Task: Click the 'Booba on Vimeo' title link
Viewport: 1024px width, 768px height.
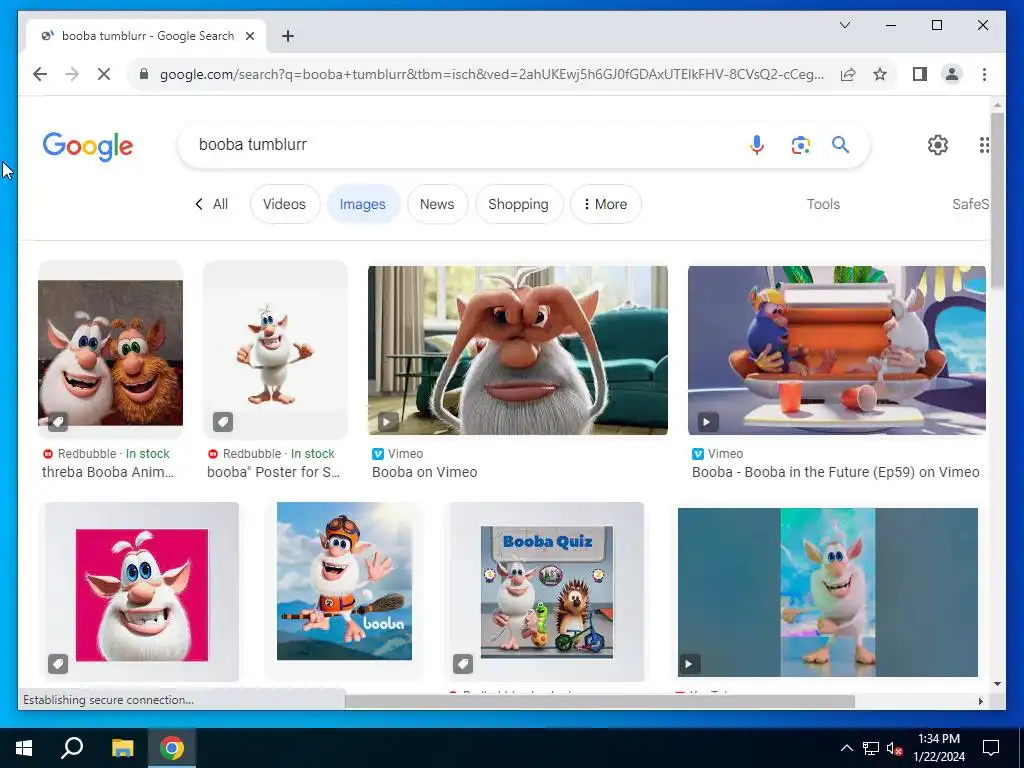Action: coord(424,472)
